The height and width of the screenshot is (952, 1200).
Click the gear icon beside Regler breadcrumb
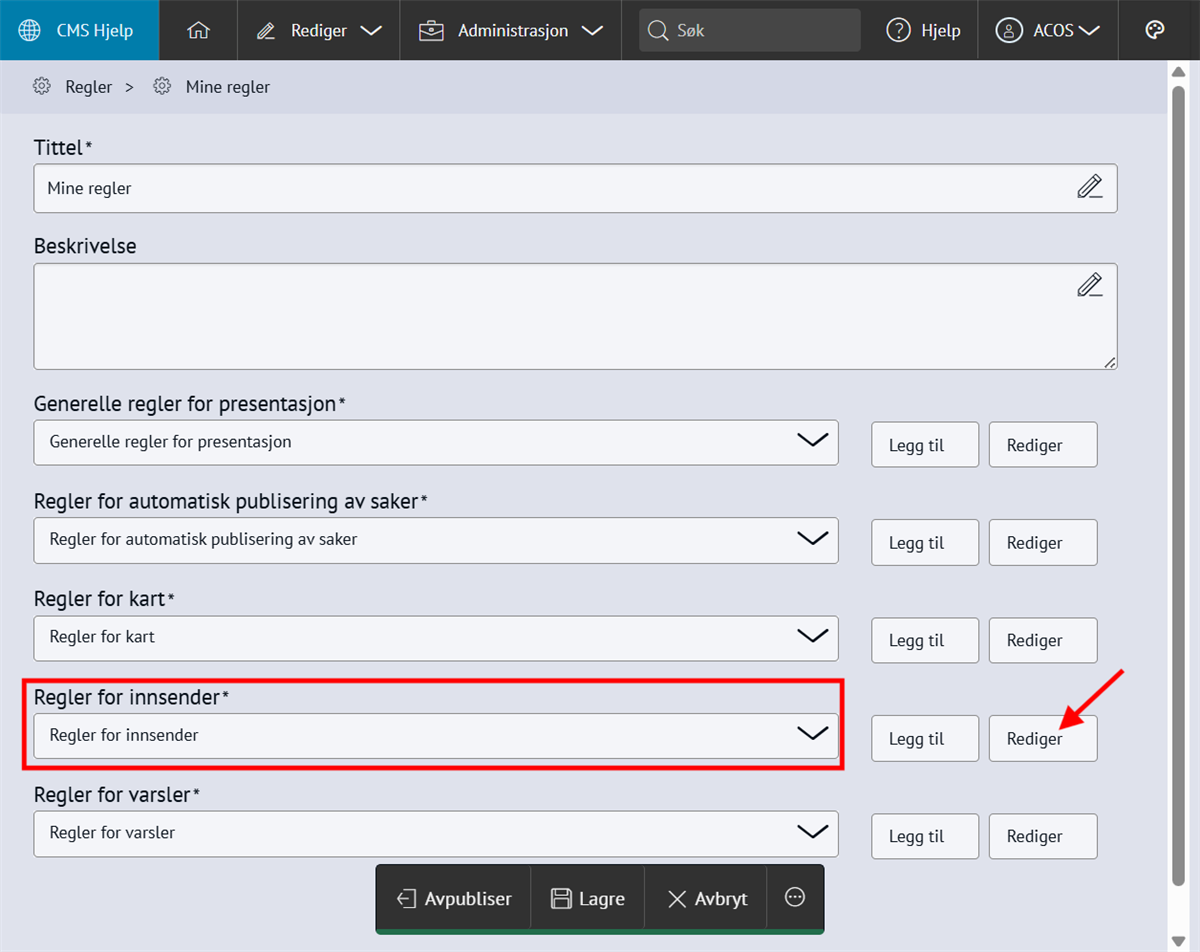41,87
